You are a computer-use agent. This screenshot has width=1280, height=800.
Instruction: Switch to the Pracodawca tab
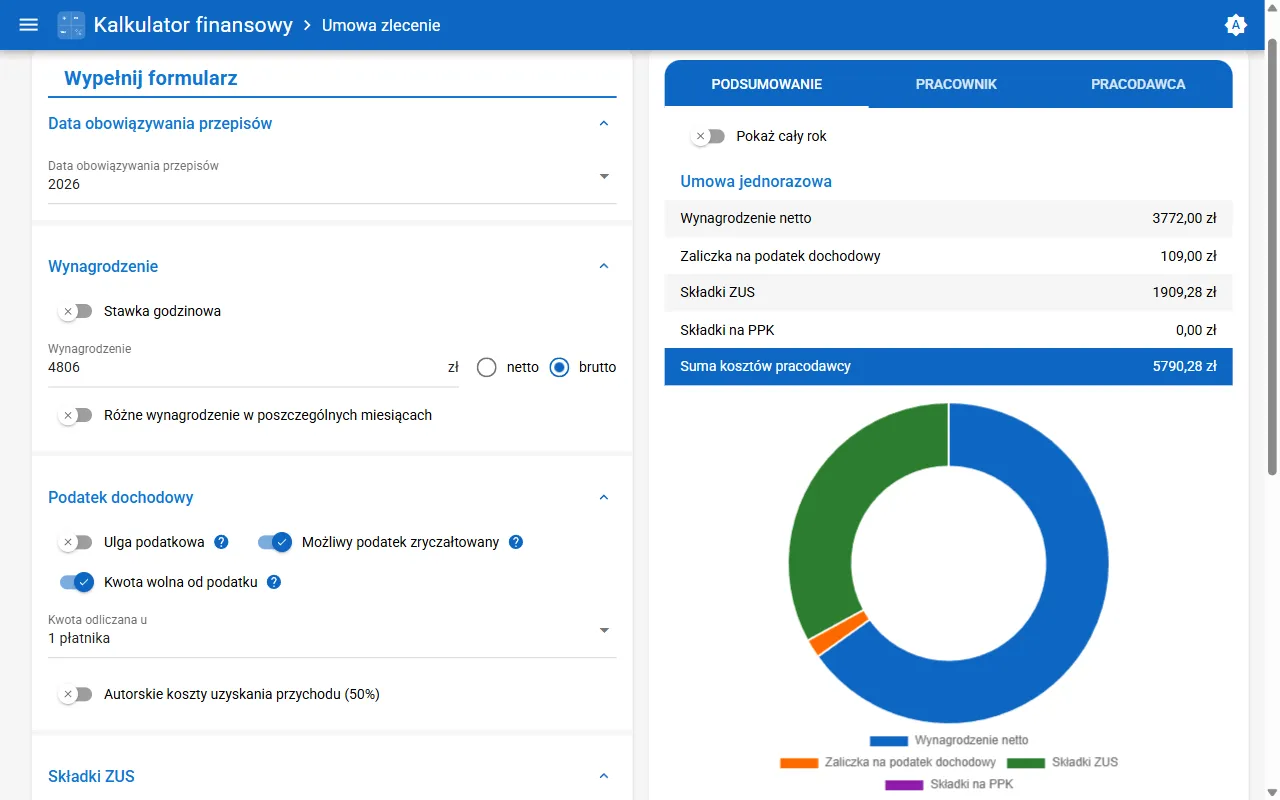1138,84
